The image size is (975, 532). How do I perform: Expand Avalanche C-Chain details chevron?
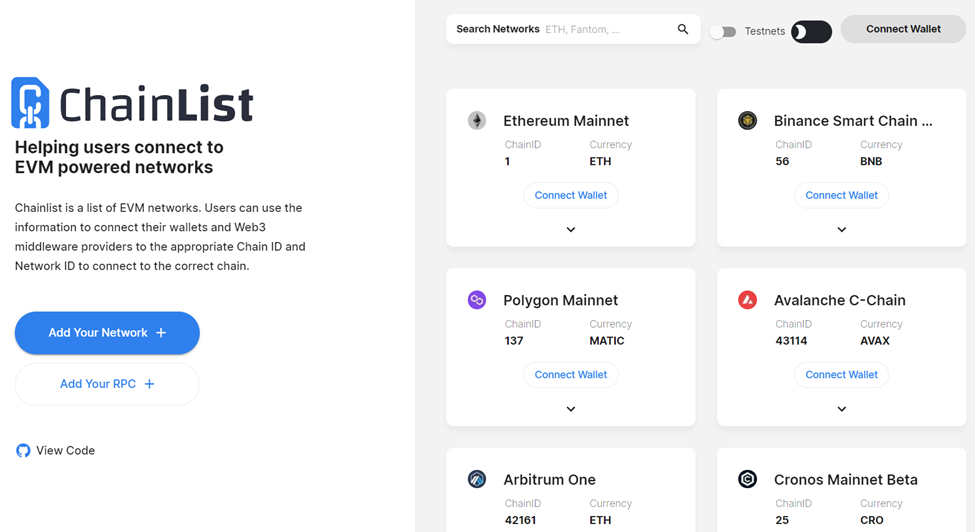(841, 409)
